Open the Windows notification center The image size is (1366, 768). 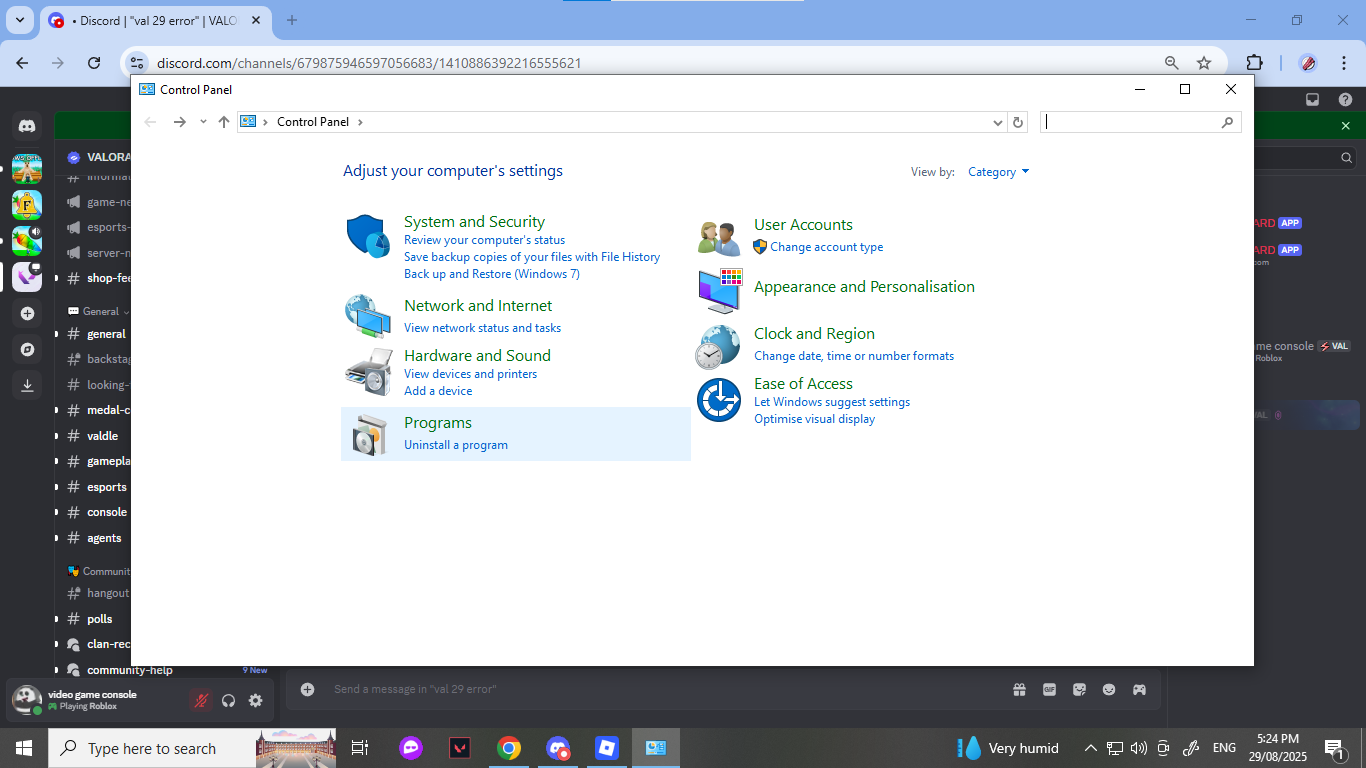pyautogui.click(x=1334, y=748)
